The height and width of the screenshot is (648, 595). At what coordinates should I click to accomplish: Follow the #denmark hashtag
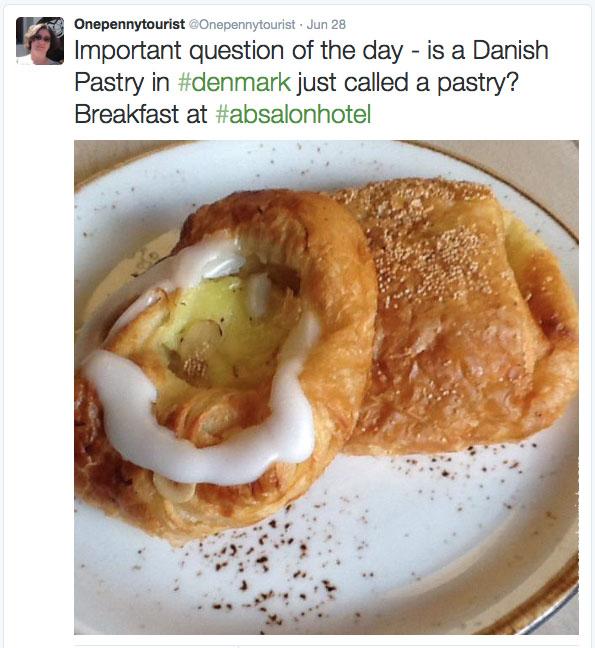pos(235,82)
